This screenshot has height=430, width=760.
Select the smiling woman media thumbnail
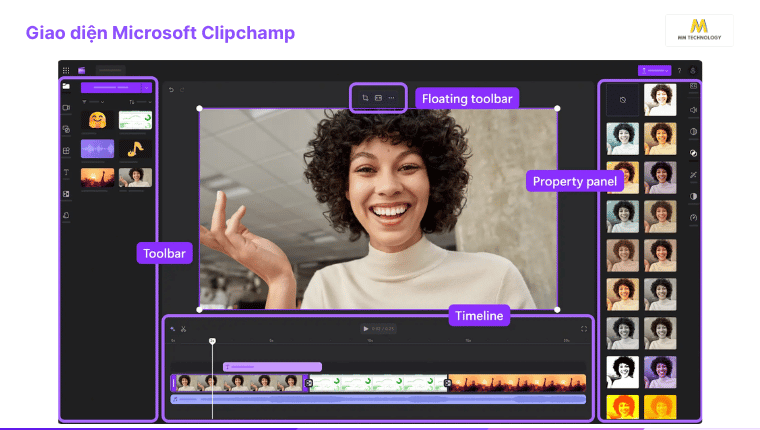coord(135,177)
